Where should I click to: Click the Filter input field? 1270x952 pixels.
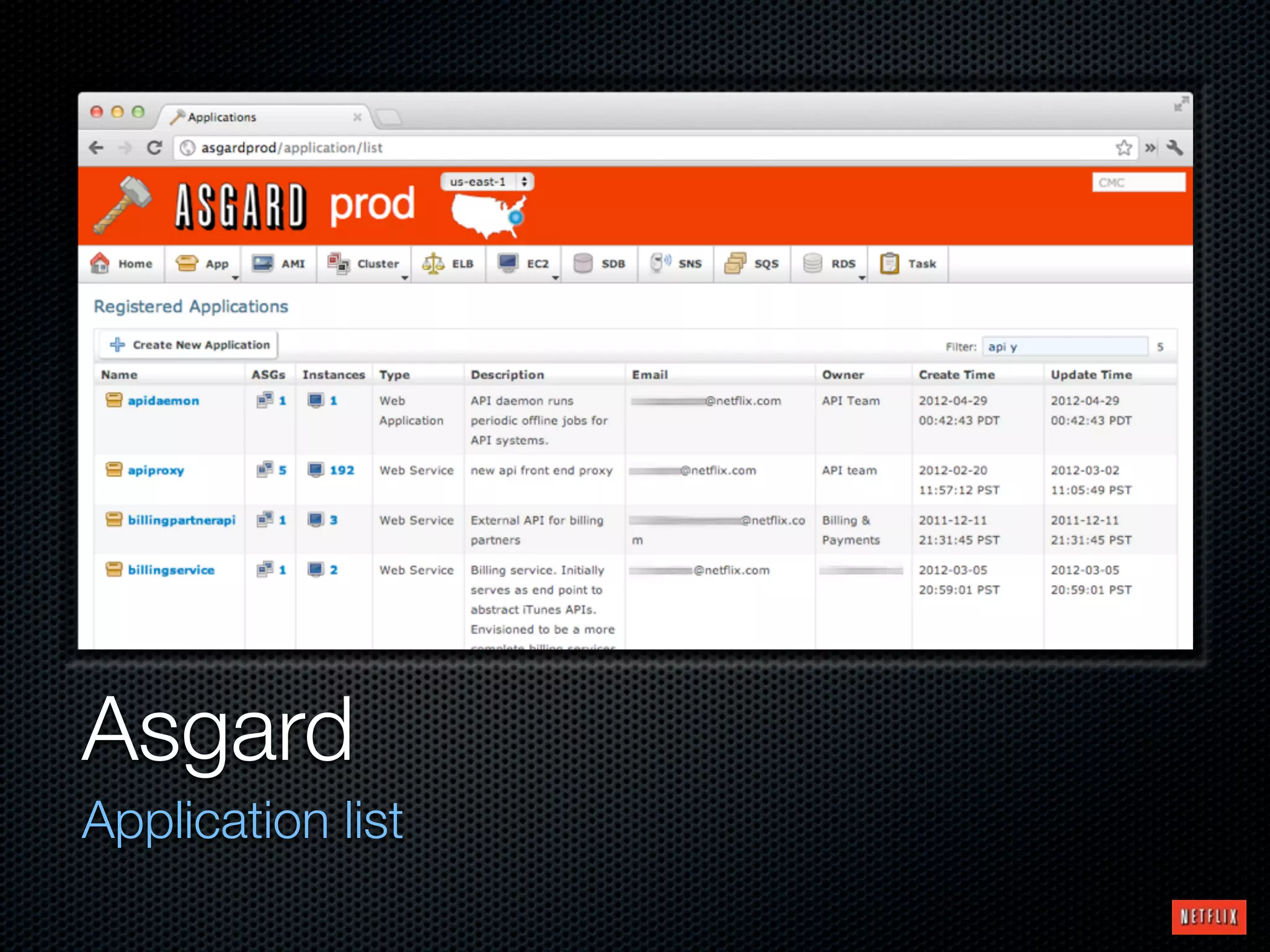tap(1065, 346)
